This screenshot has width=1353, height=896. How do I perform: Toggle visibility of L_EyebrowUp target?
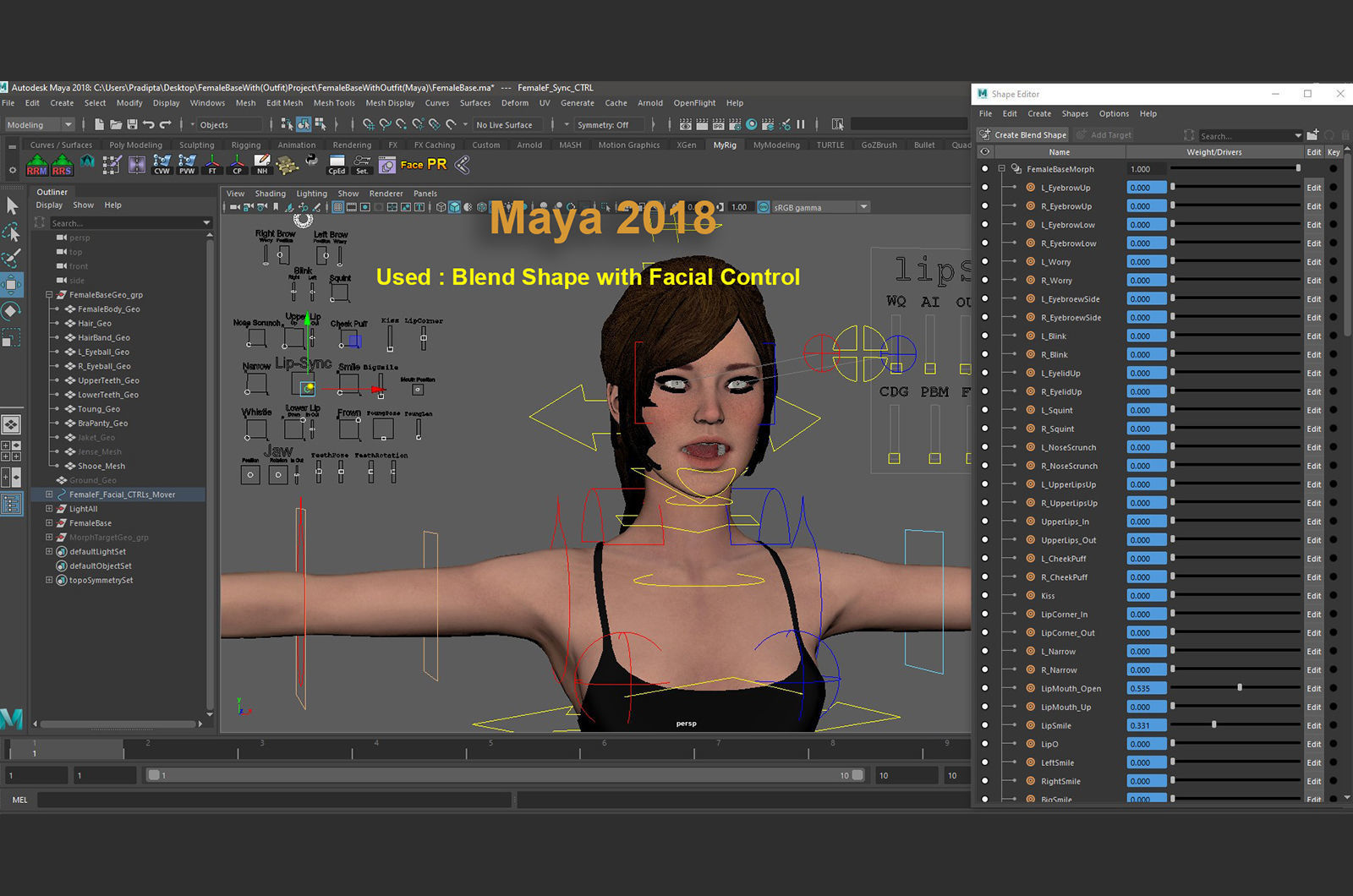(x=984, y=188)
